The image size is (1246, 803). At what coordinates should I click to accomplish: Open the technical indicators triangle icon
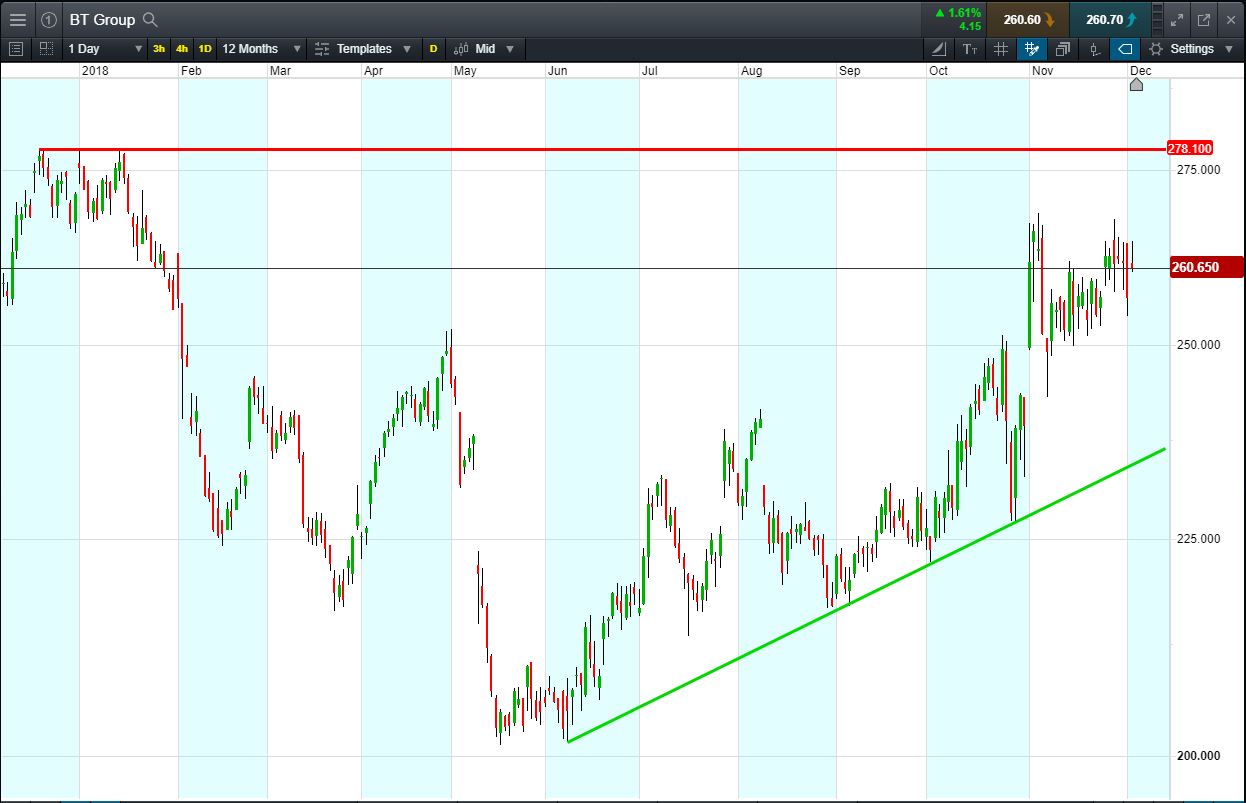[x=938, y=48]
